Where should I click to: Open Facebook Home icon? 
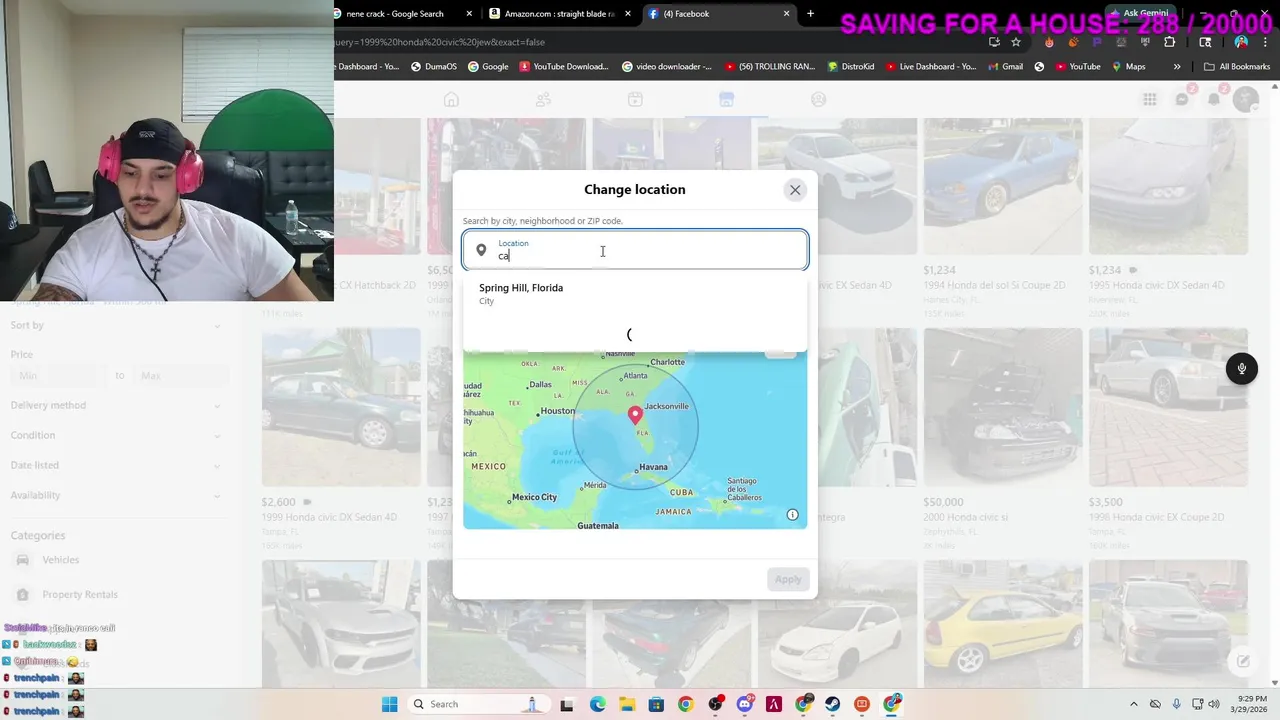tap(451, 99)
